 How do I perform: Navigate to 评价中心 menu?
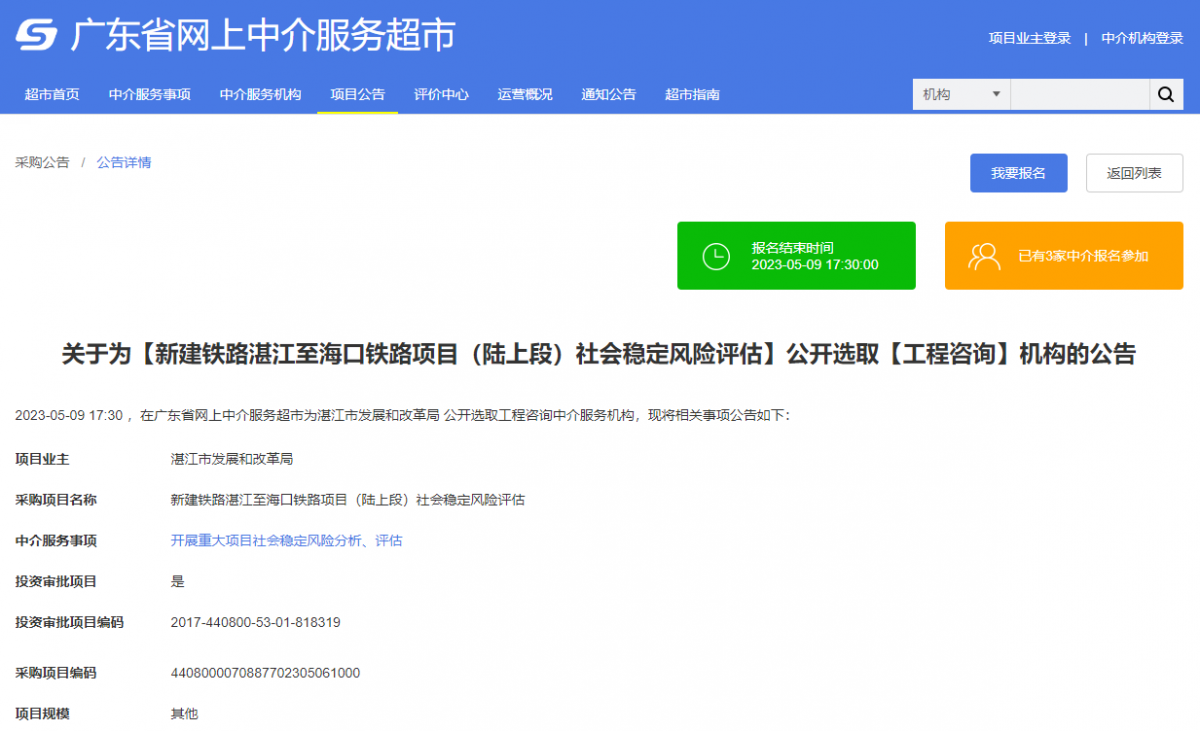click(441, 95)
